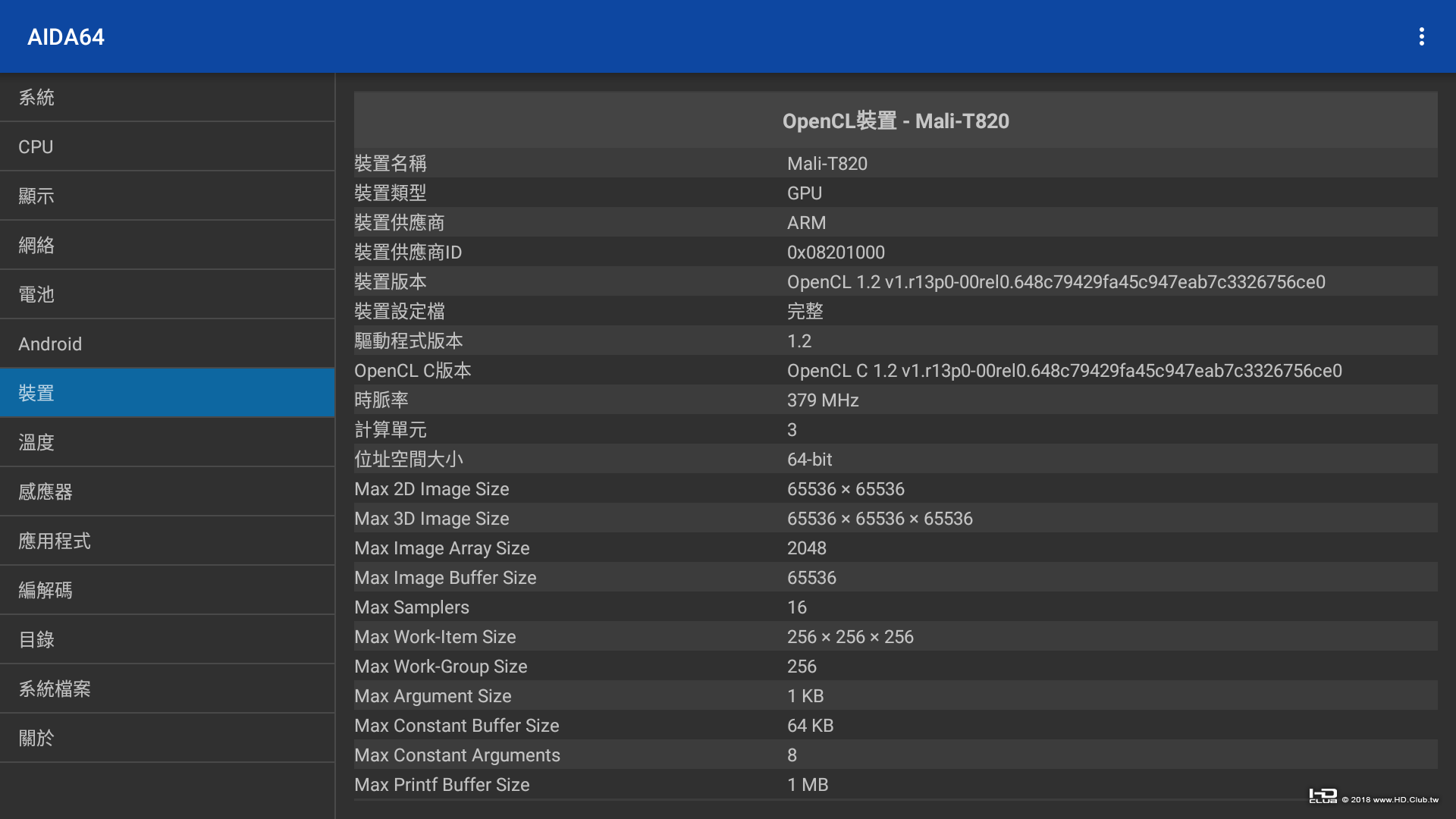
Task: Open the 溫度 section
Action: (167, 442)
